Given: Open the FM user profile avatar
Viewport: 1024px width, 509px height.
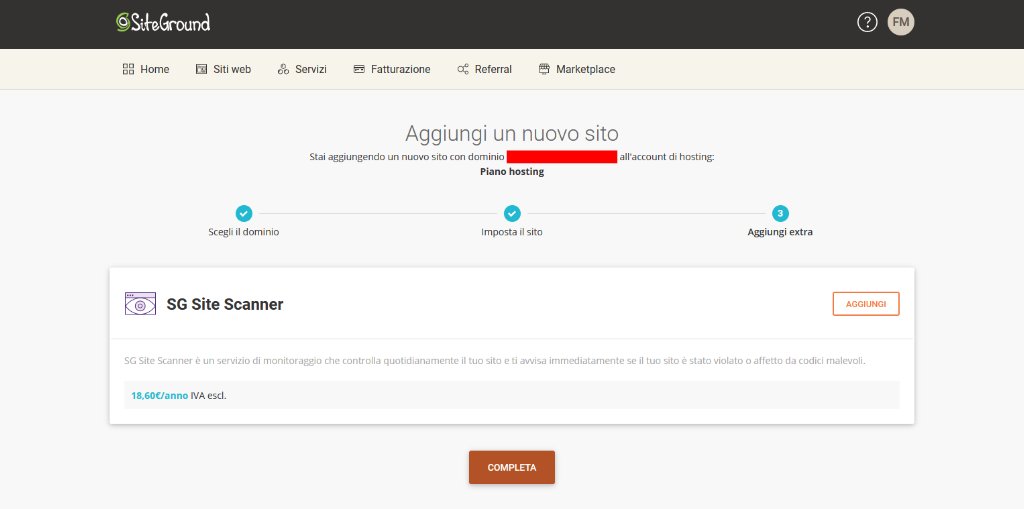Looking at the screenshot, I should click(x=901, y=22).
